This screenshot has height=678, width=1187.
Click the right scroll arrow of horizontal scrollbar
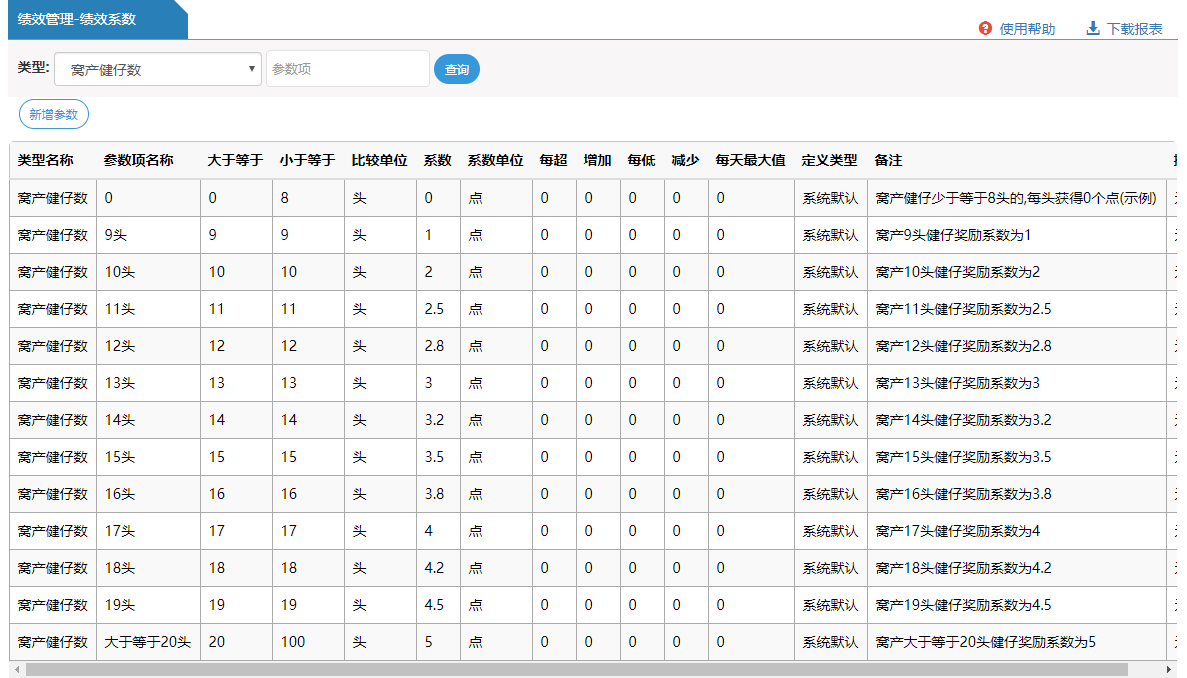pos(1169,669)
